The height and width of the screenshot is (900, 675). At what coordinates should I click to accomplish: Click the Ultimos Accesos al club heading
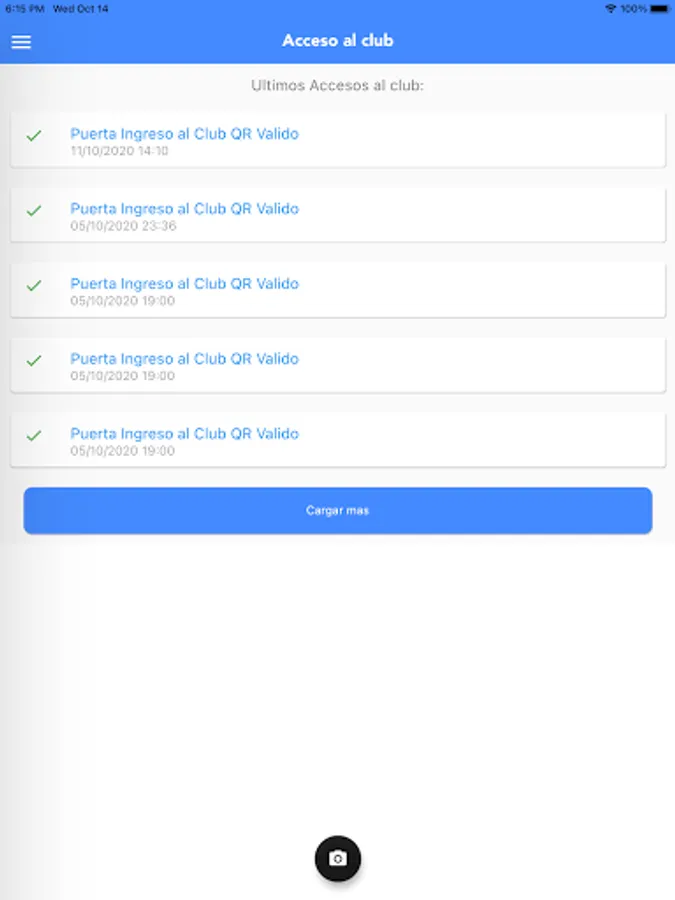point(338,86)
